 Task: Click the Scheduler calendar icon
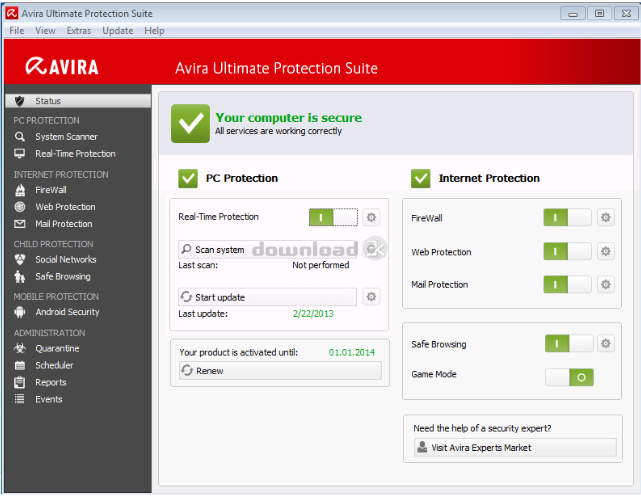[19, 366]
